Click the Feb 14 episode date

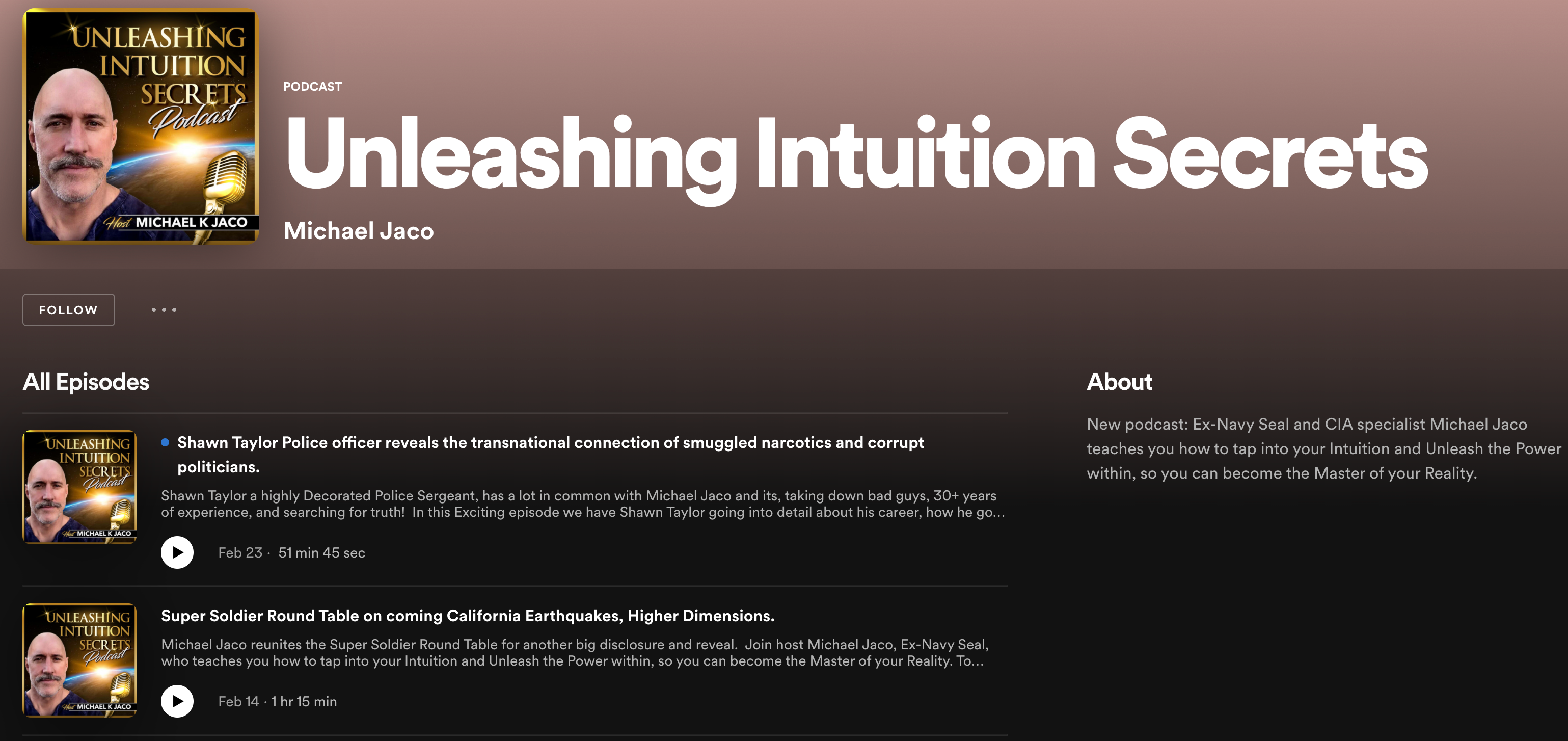[x=238, y=701]
